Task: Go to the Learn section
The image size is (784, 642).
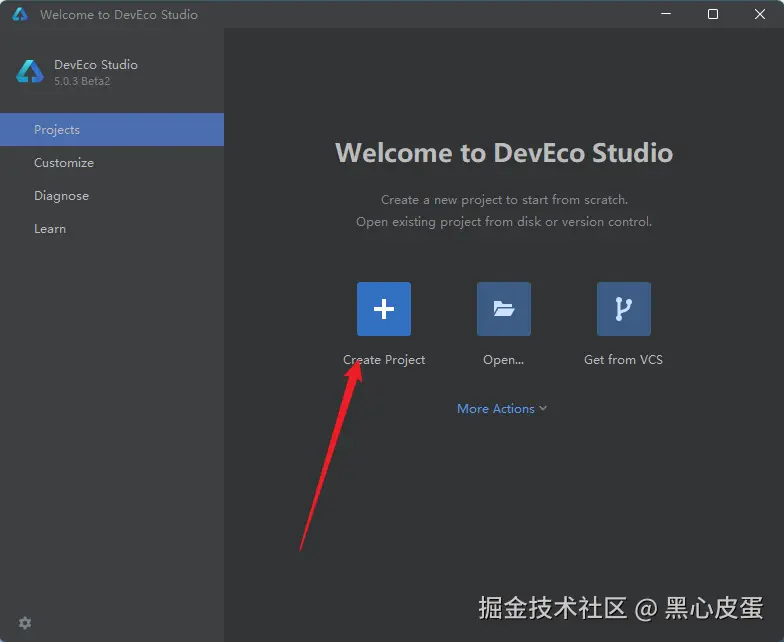Action: (x=112, y=228)
